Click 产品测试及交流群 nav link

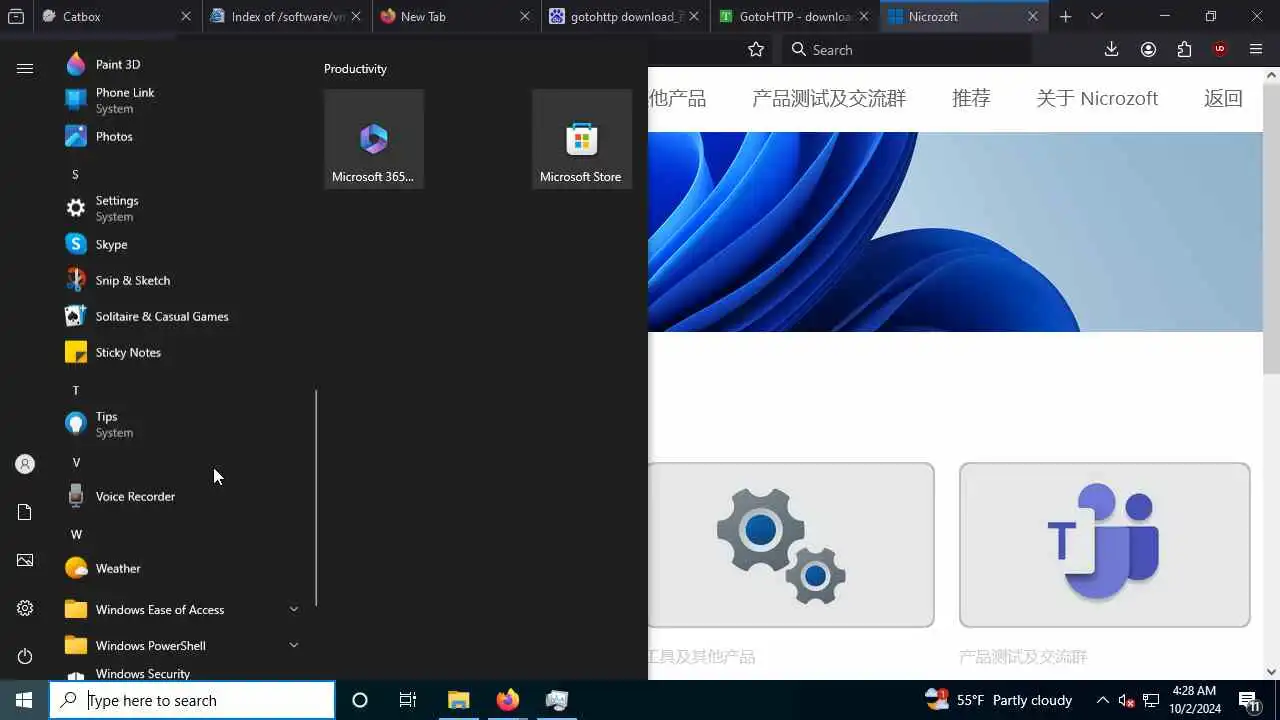[x=829, y=98]
